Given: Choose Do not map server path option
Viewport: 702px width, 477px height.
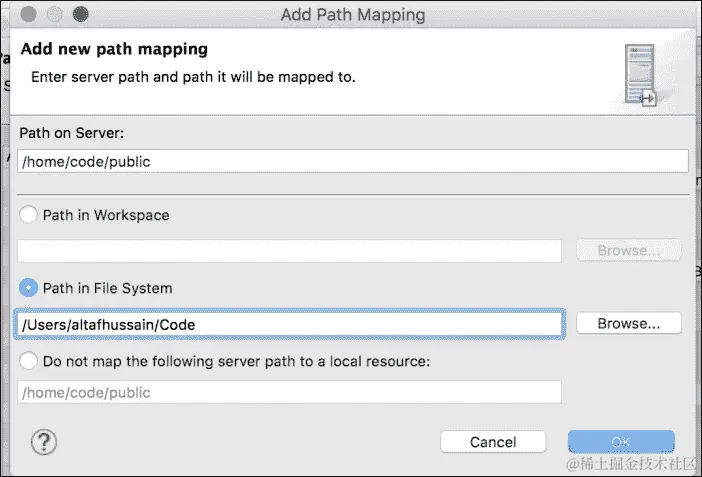Looking at the screenshot, I should pyautogui.click(x=28, y=361).
